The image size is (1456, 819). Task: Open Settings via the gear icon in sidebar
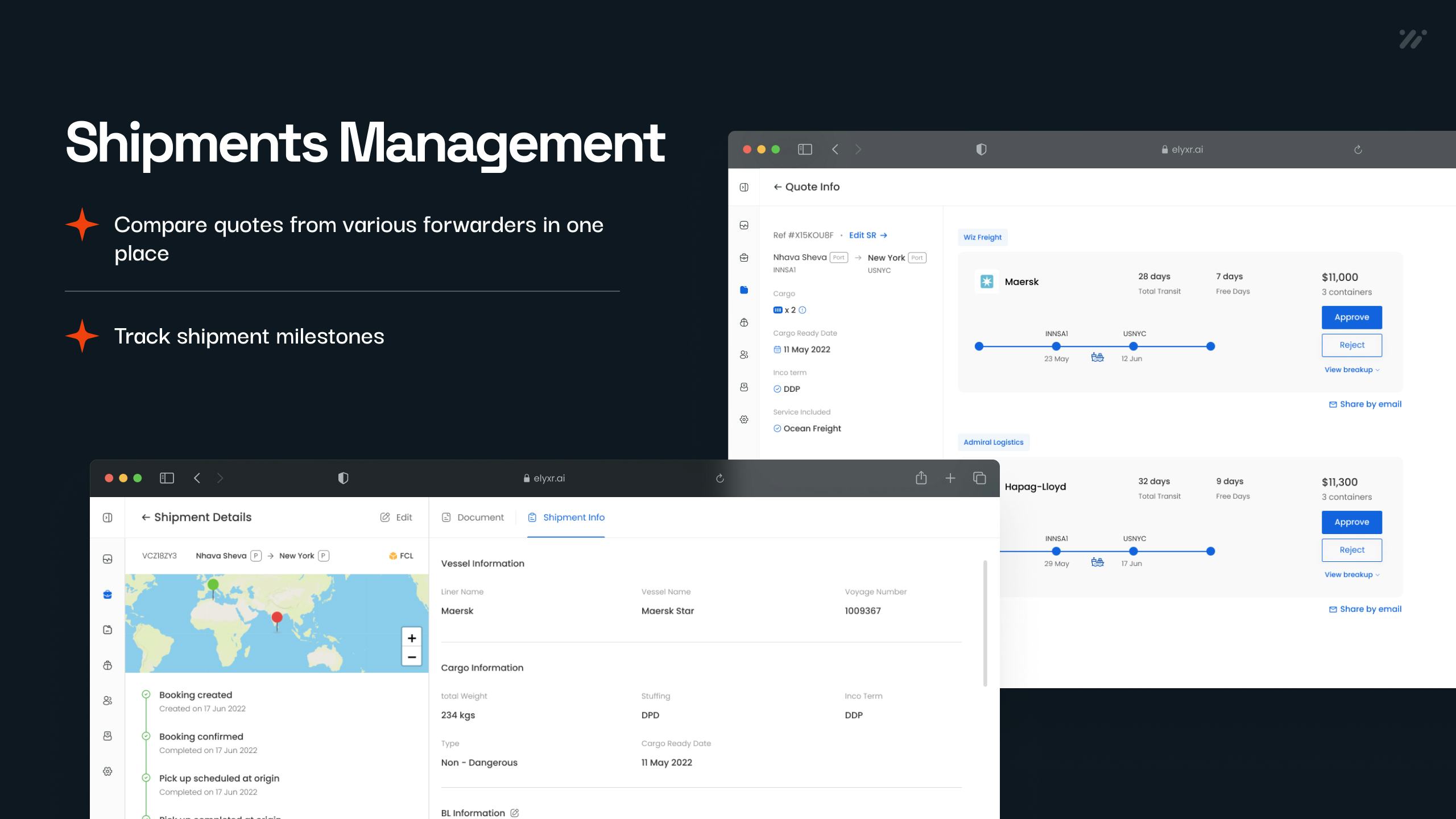coord(107,771)
